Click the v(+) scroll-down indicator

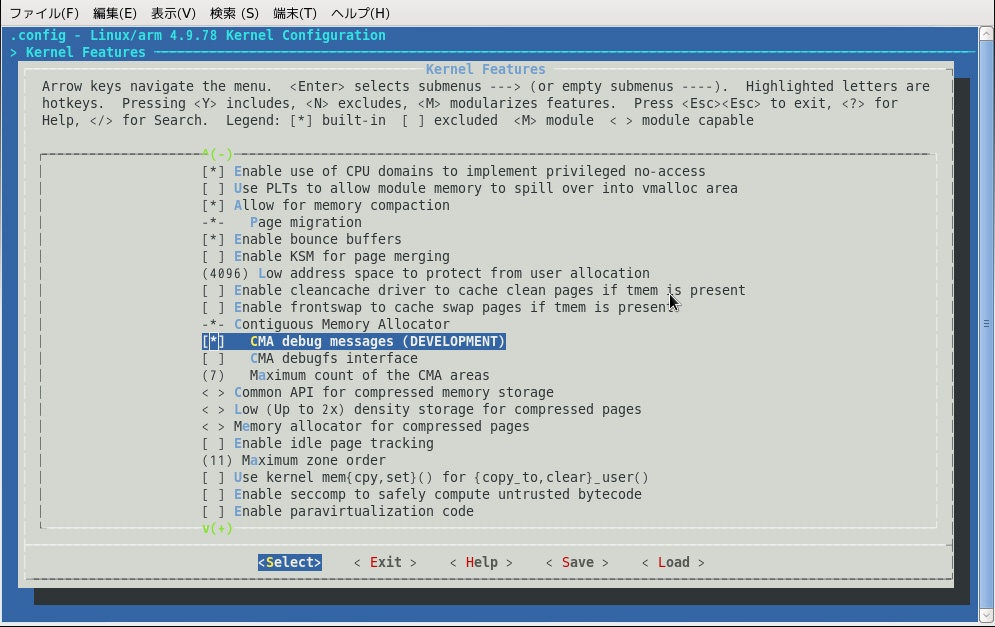[218, 529]
